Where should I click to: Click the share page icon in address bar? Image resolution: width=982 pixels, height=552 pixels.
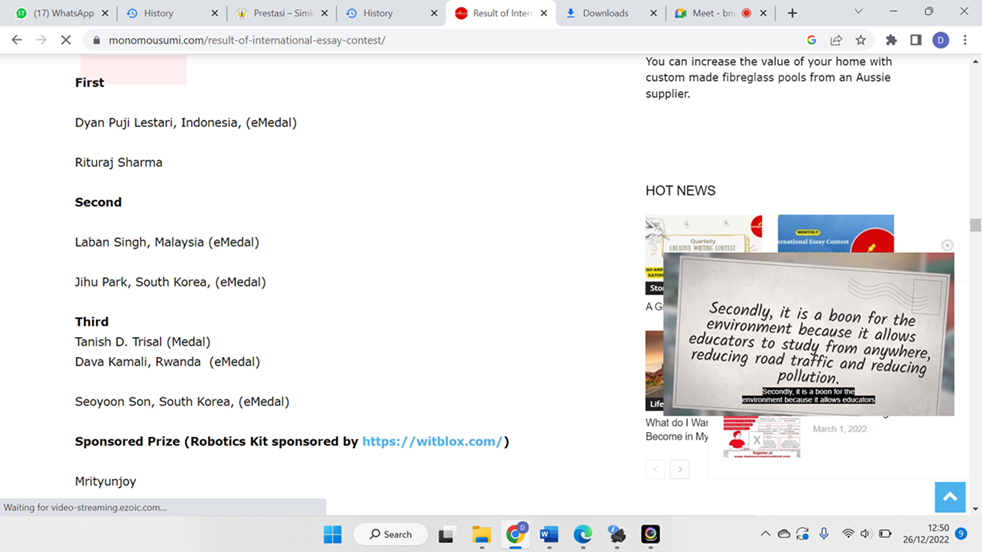[836, 40]
